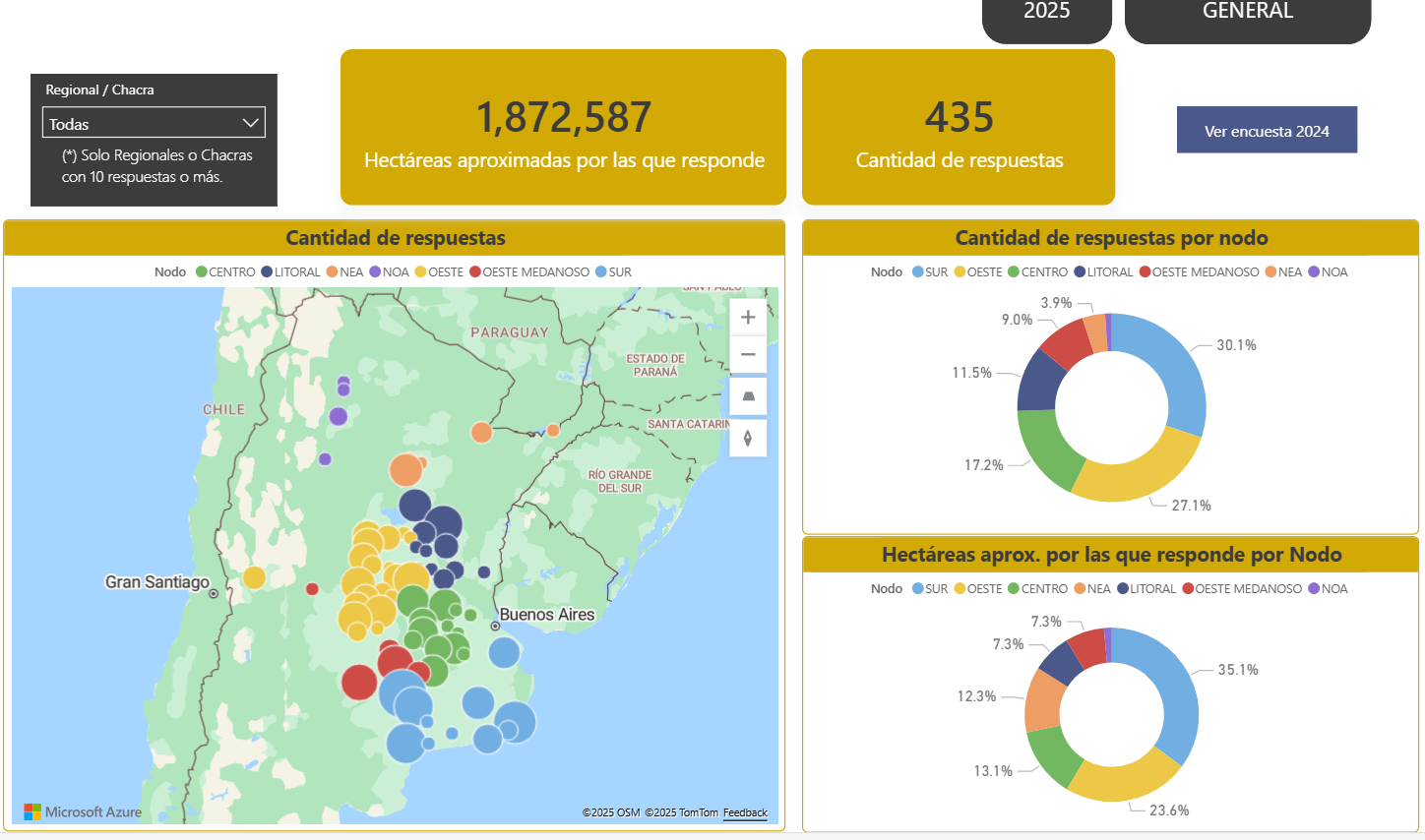The width and height of the screenshot is (1425, 840).
Task: Click the 1,872,587 hectáreas card
Action: coord(563,128)
